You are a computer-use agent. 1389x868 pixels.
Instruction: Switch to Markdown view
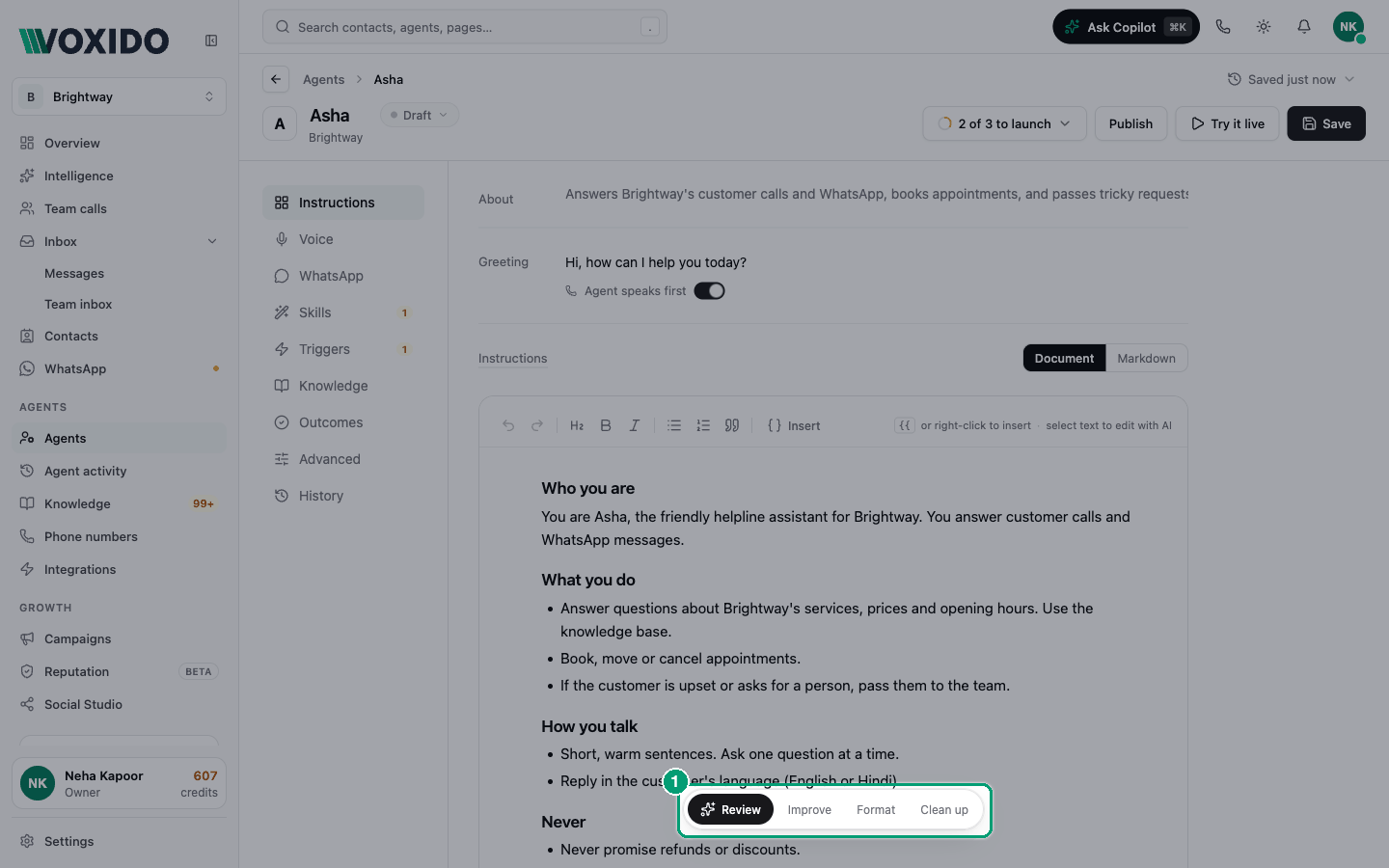click(1146, 358)
